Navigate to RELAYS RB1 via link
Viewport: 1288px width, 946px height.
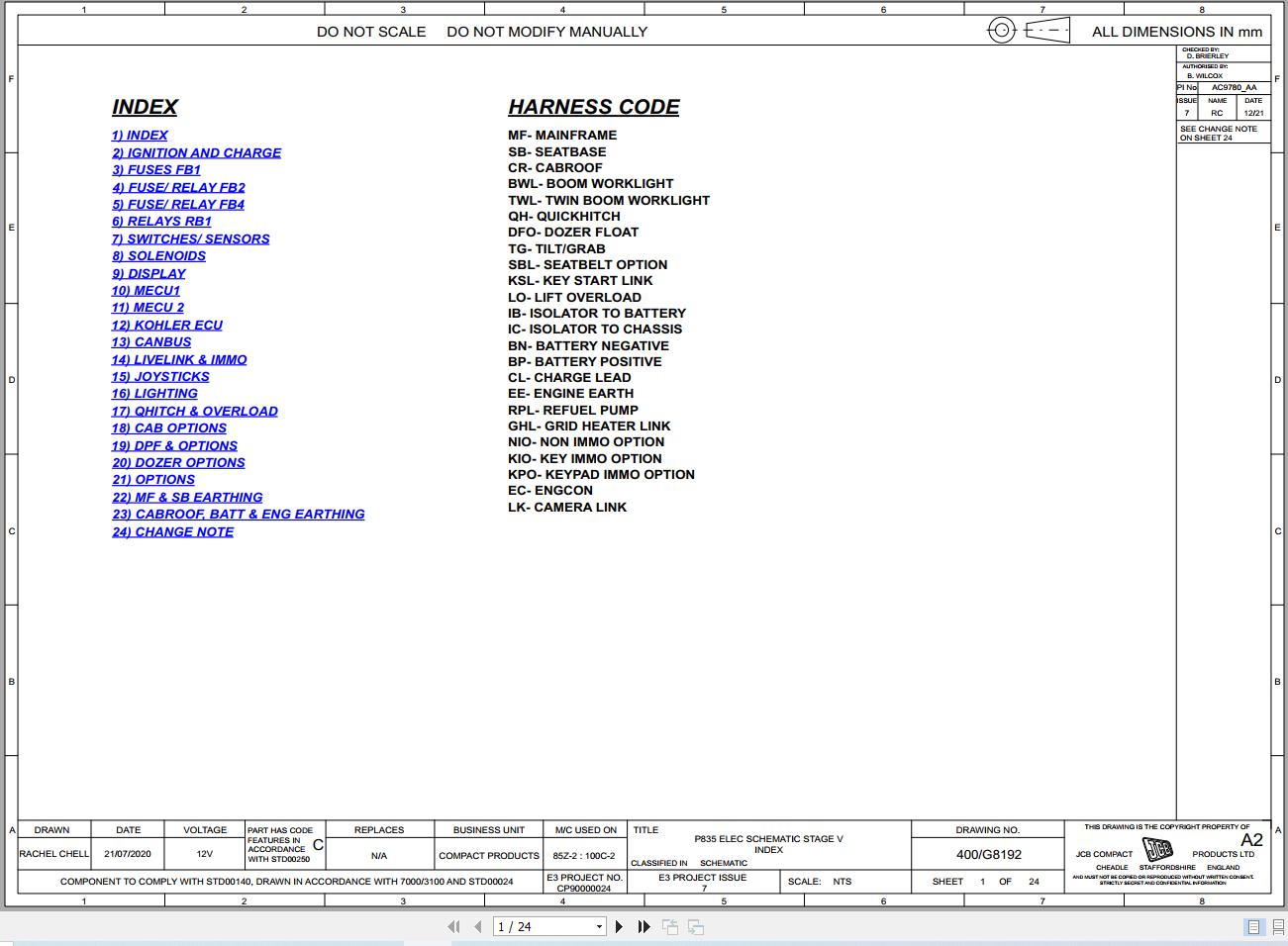(161, 221)
